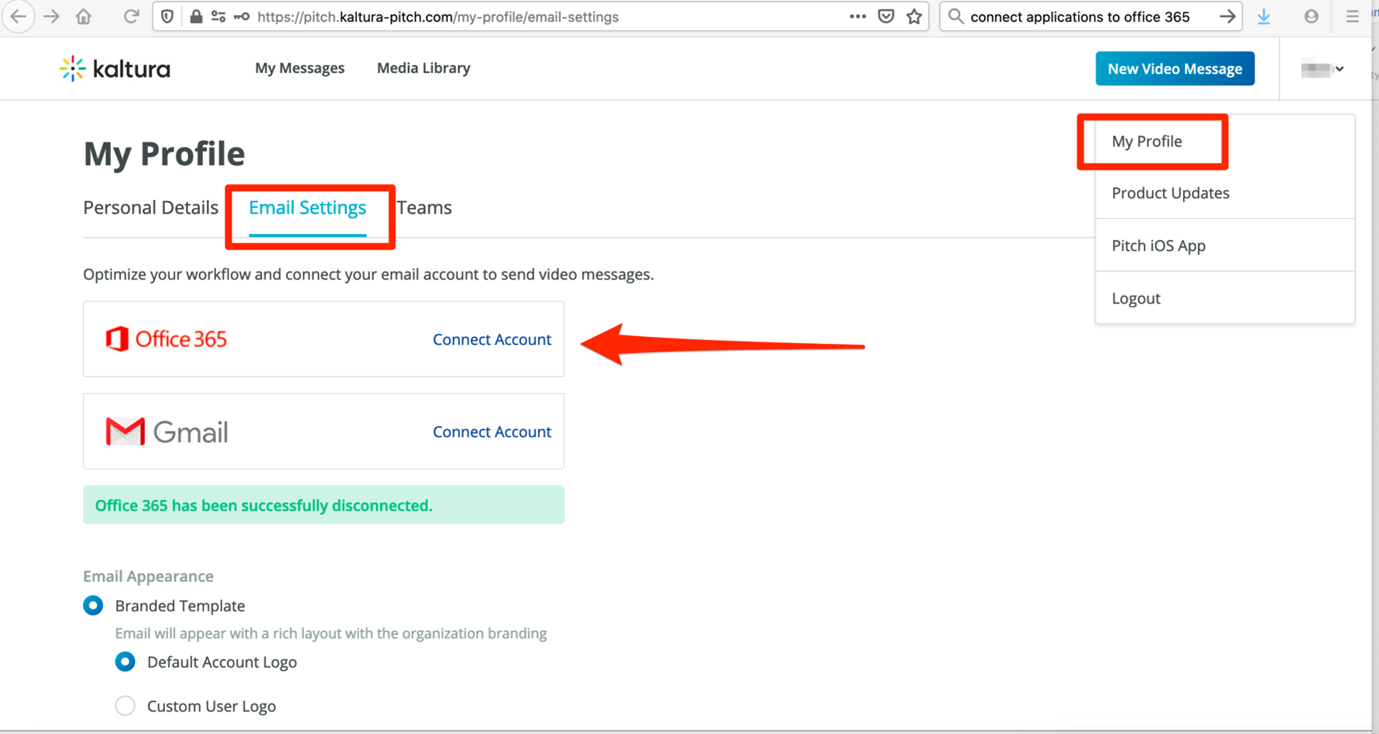Click the Office 365 logo
Image resolution: width=1379 pixels, height=734 pixels.
pos(166,339)
